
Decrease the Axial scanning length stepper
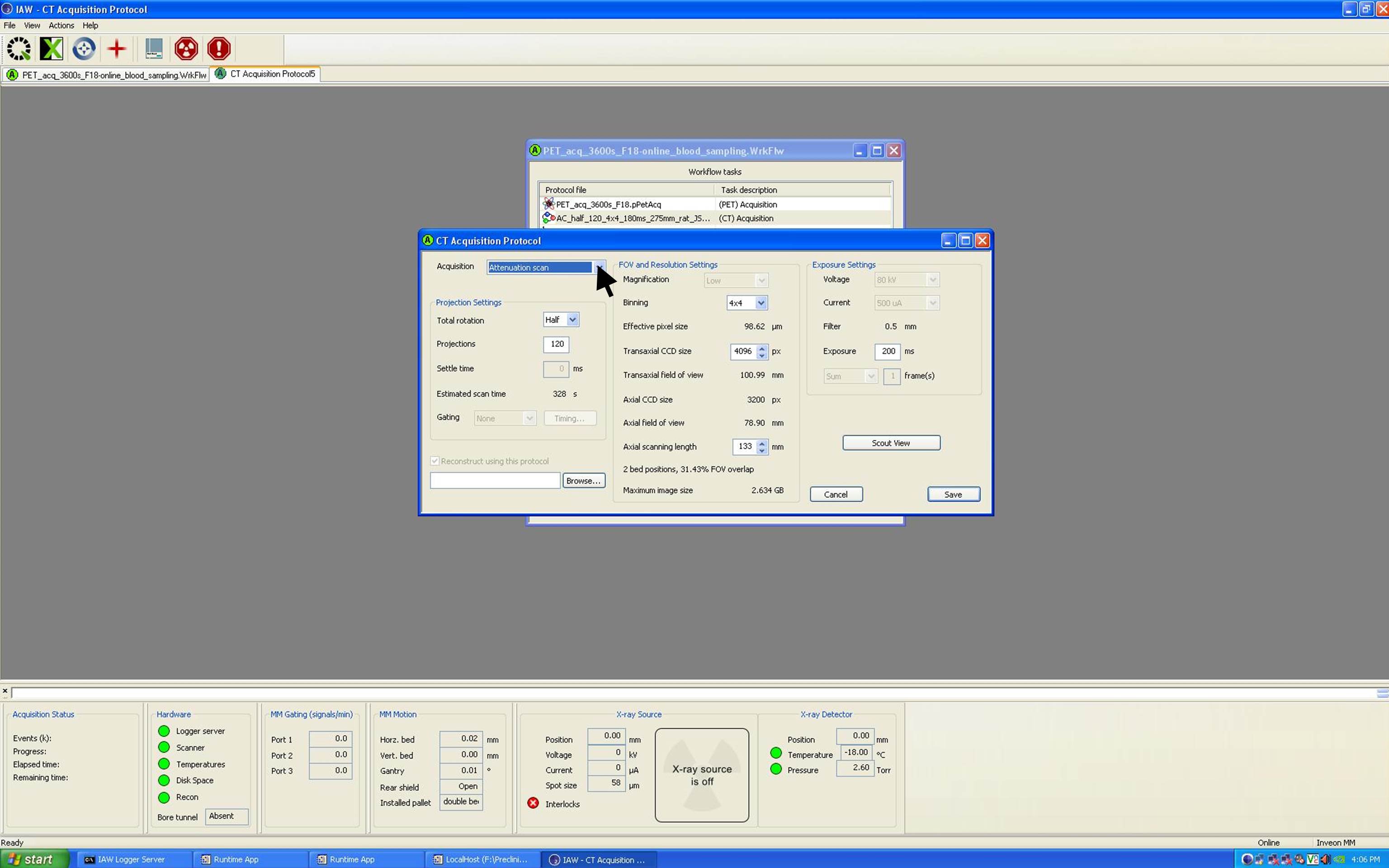click(x=762, y=450)
